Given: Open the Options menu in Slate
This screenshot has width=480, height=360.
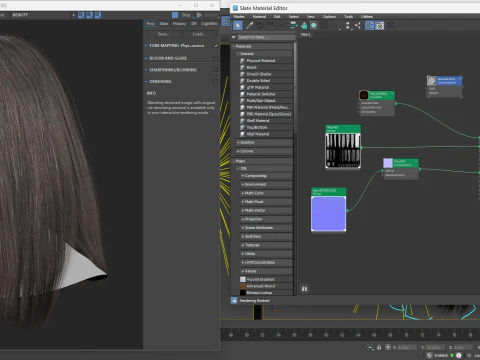Looking at the screenshot, I should [329, 17].
